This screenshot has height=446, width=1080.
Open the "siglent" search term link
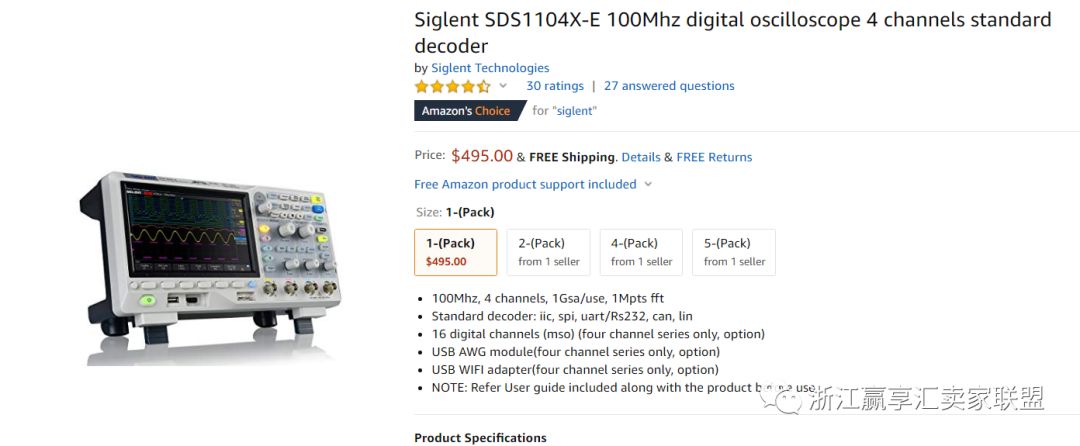click(x=574, y=111)
